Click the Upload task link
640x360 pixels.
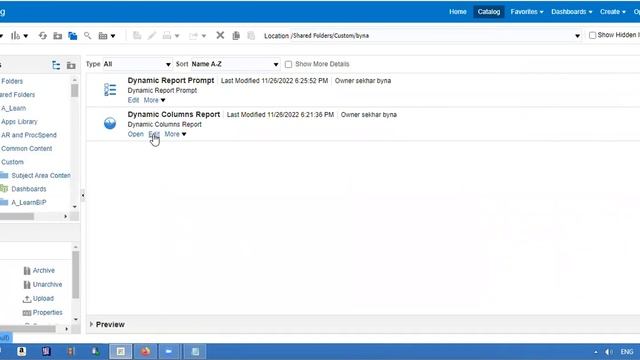(43, 299)
